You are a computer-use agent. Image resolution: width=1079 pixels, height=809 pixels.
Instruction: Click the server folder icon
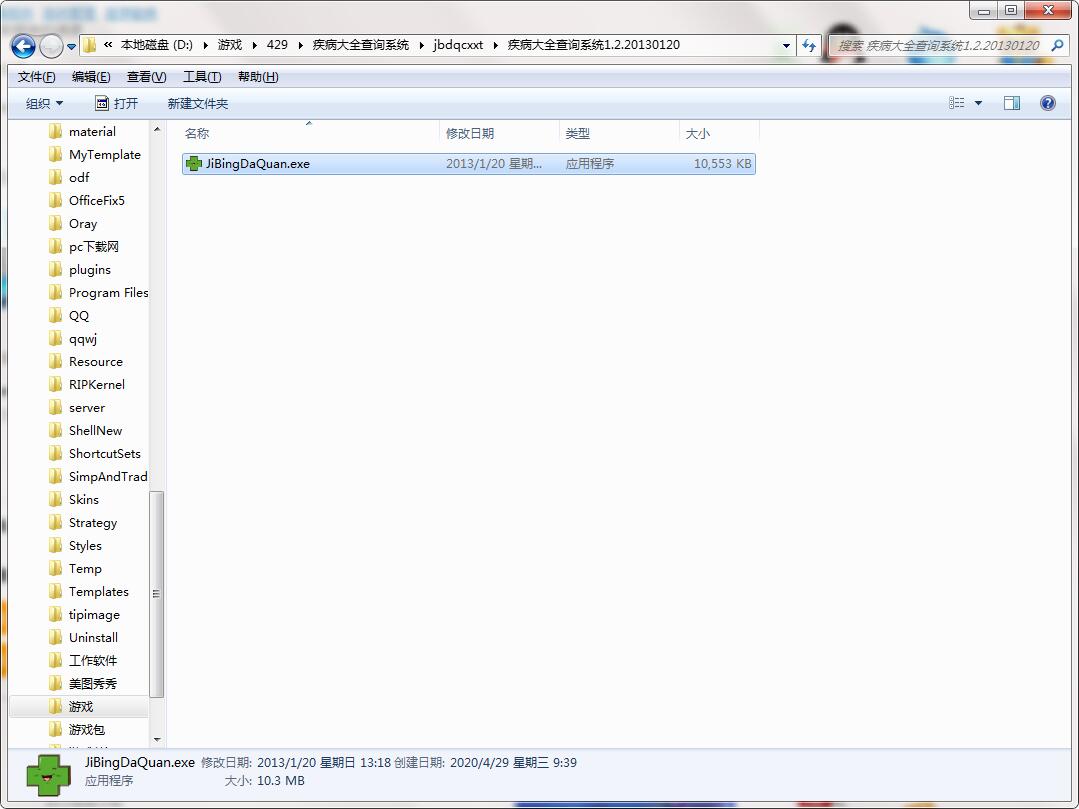56,408
